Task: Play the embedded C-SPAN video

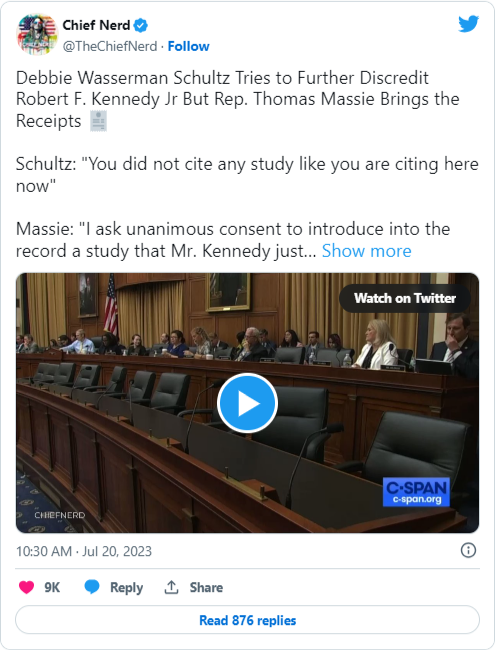Action: coord(248,403)
